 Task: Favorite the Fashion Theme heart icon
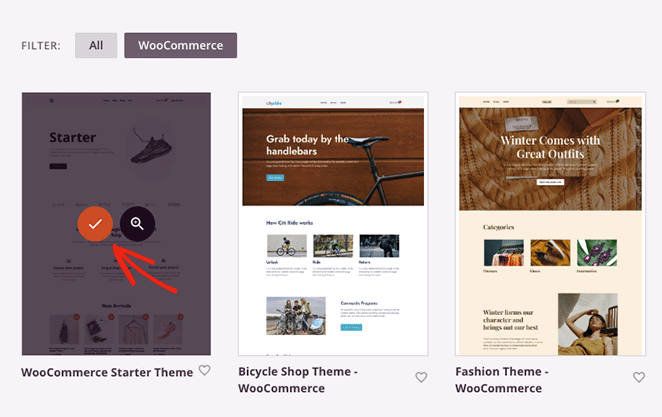click(x=639, y=377)
